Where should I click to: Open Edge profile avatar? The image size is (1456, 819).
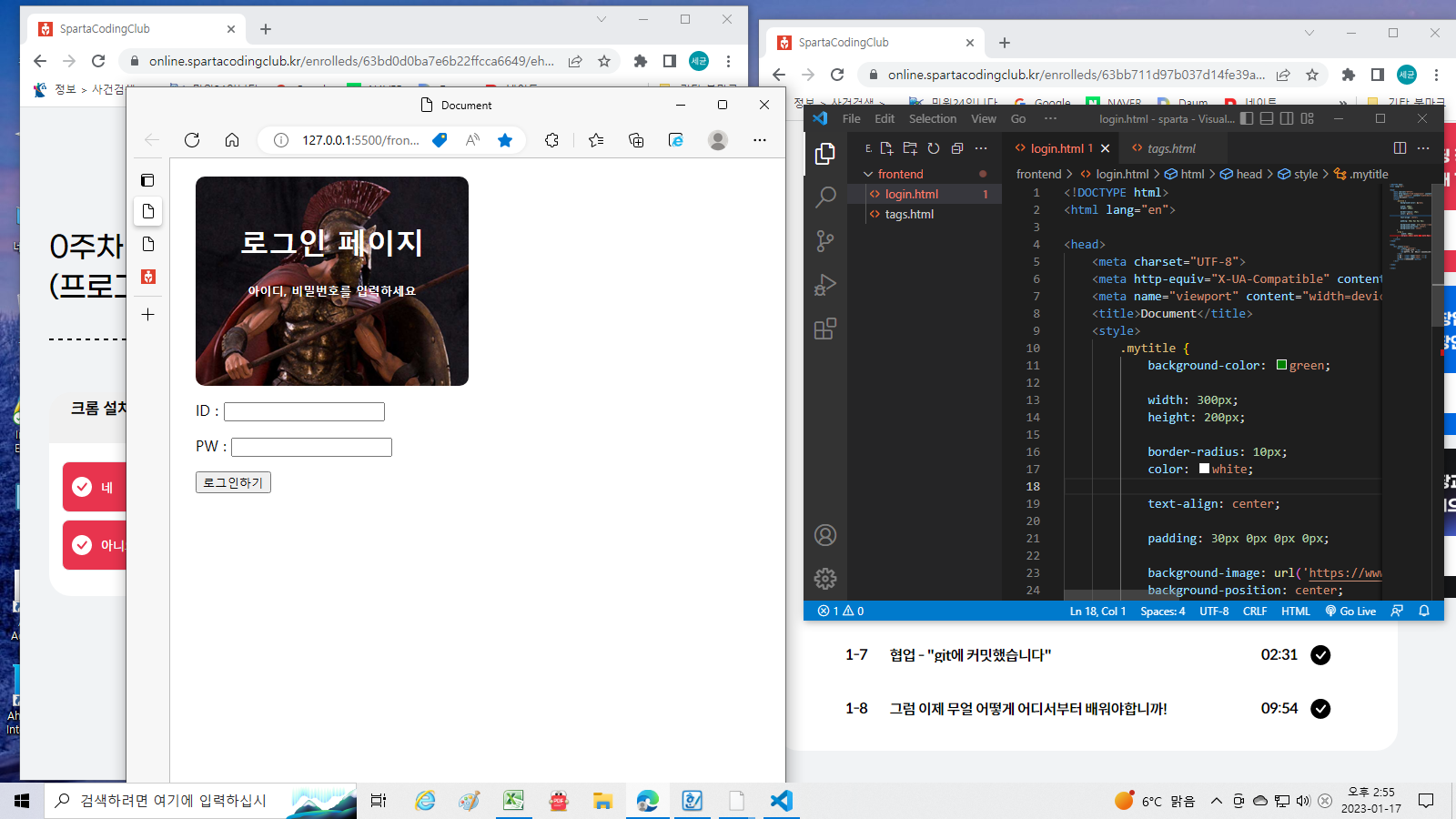click(718, 140)
